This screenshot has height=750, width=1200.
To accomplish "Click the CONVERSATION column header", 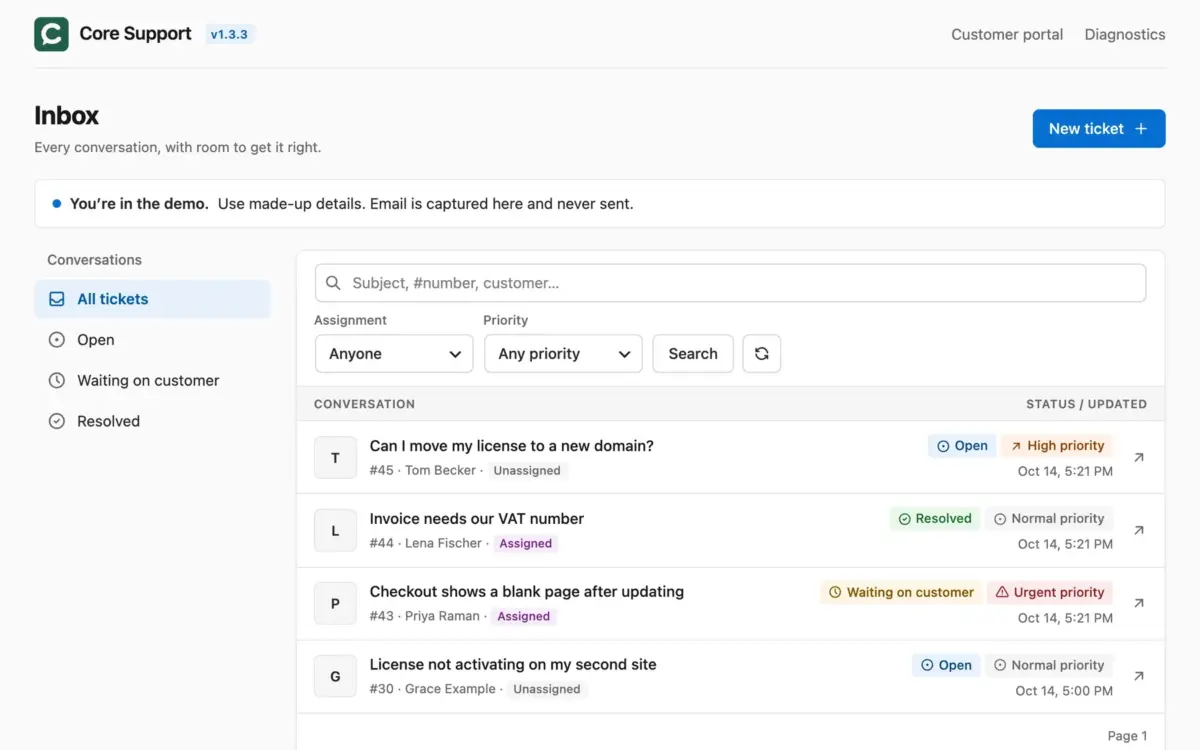I will pyautogui.click(x=364, y=404).
